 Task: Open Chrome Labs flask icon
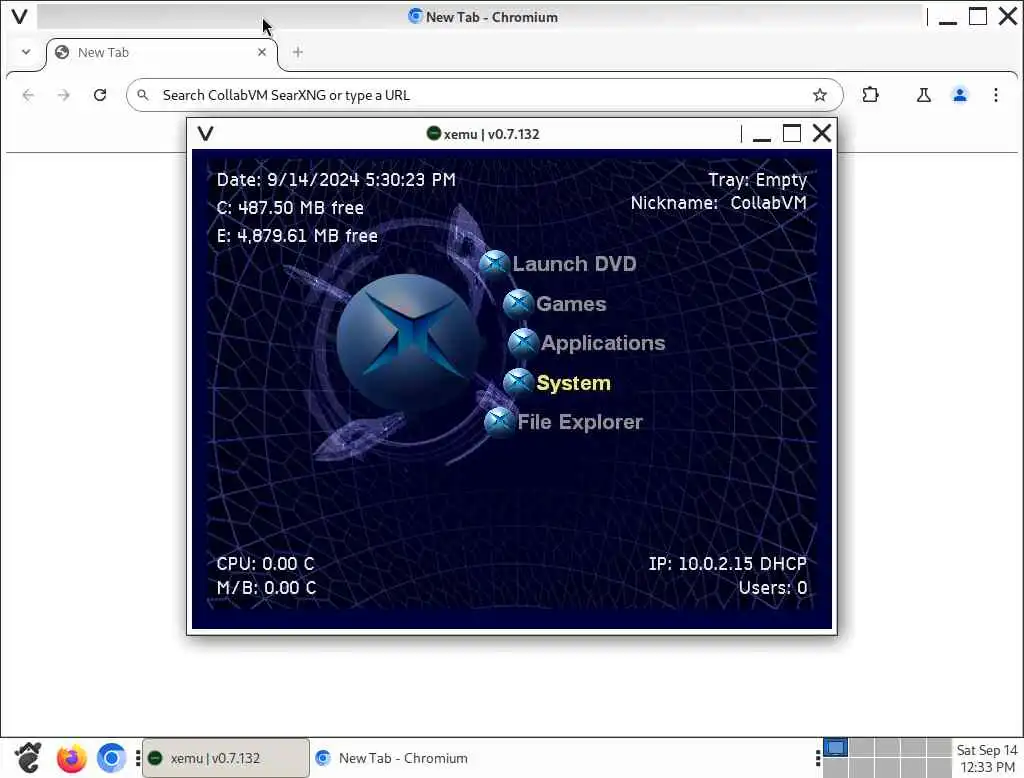tap(923, 95)
